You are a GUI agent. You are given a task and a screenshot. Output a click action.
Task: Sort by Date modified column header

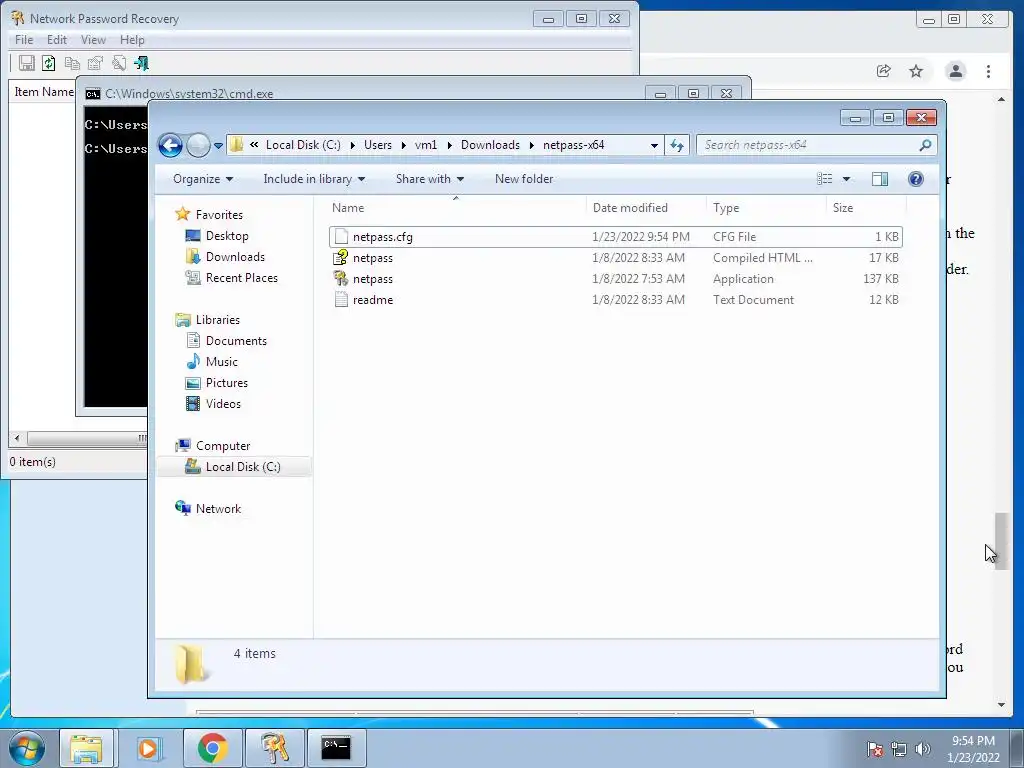tap(646, 208)
